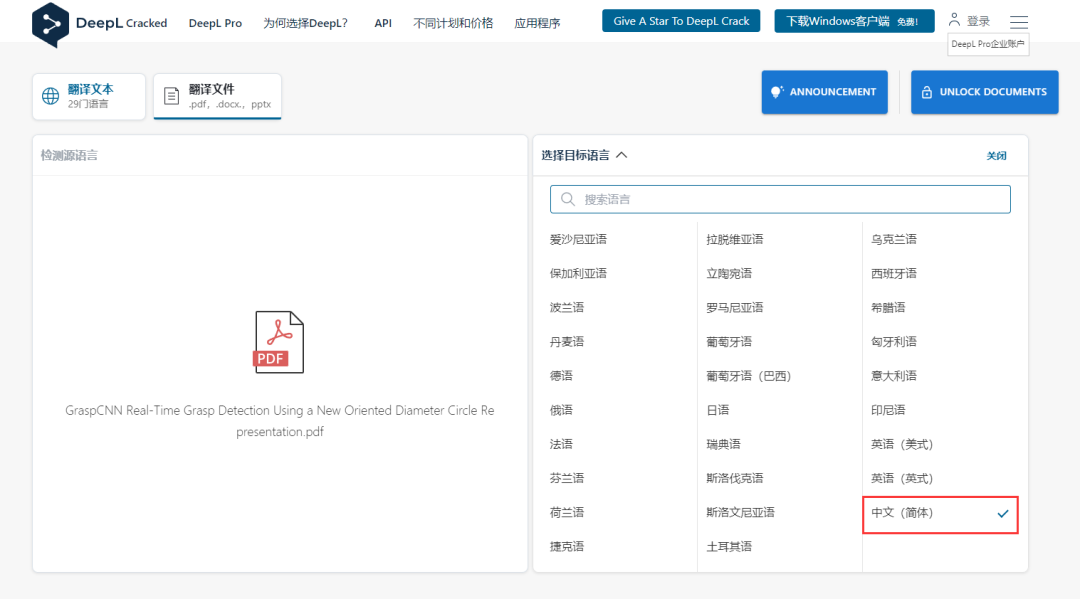The height and width of the screenshot is (599, 1080).
Task: Open 为何选择DeepL? menu item
Action: click(305, 23)
